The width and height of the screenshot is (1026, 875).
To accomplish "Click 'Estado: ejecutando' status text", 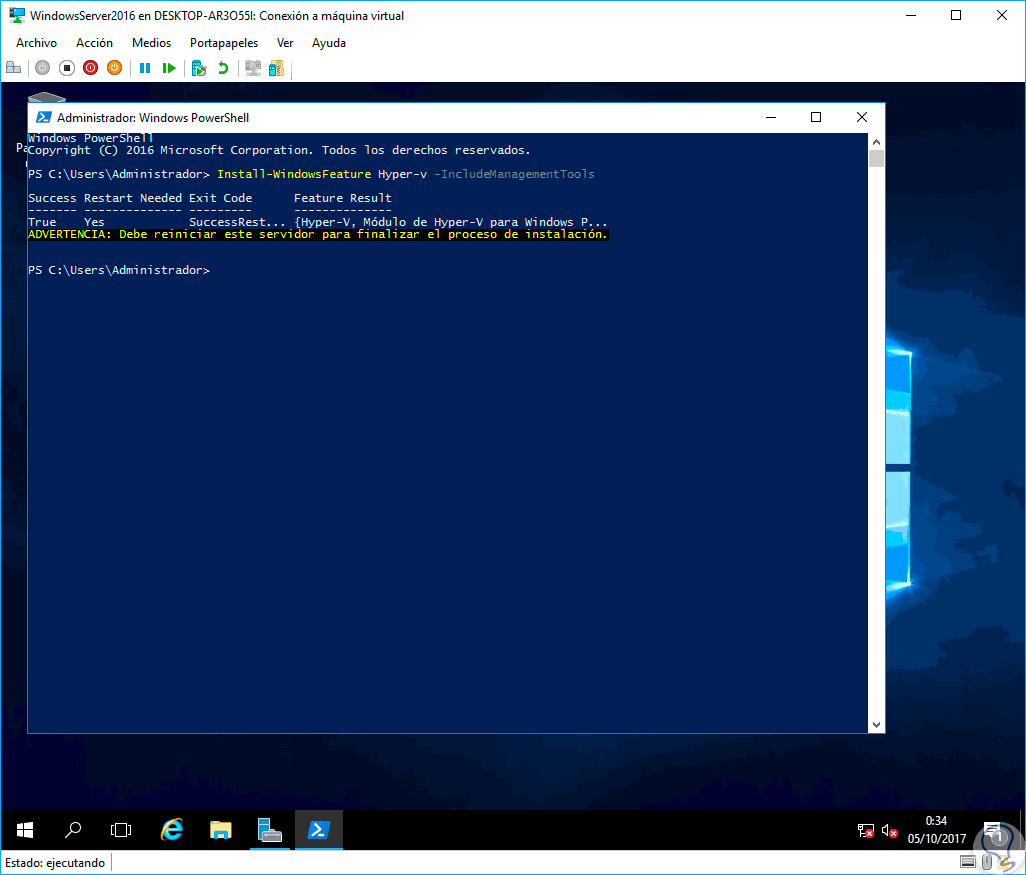I will (x=55, y=863).
